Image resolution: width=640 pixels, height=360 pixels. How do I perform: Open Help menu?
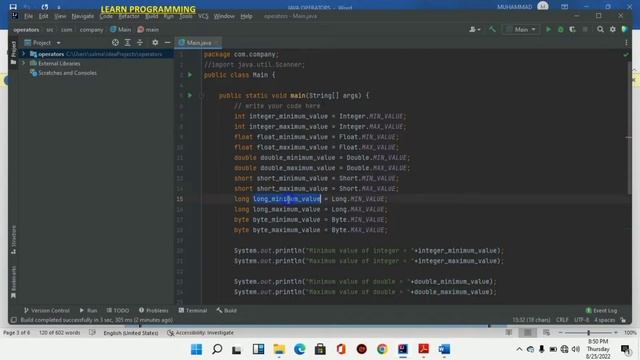click(x=246, y=16)
